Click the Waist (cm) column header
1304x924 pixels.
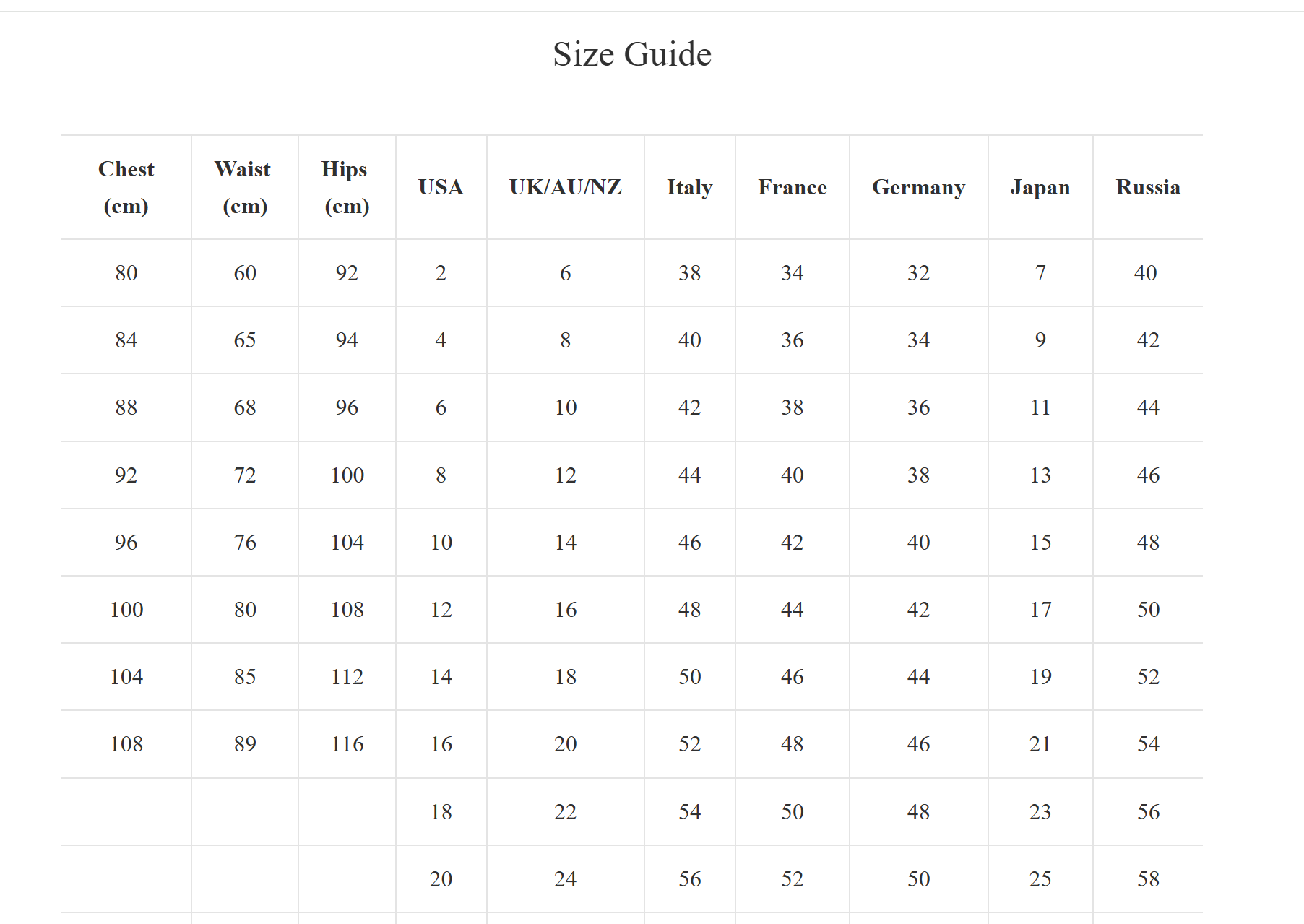click(x=244, y=187)
